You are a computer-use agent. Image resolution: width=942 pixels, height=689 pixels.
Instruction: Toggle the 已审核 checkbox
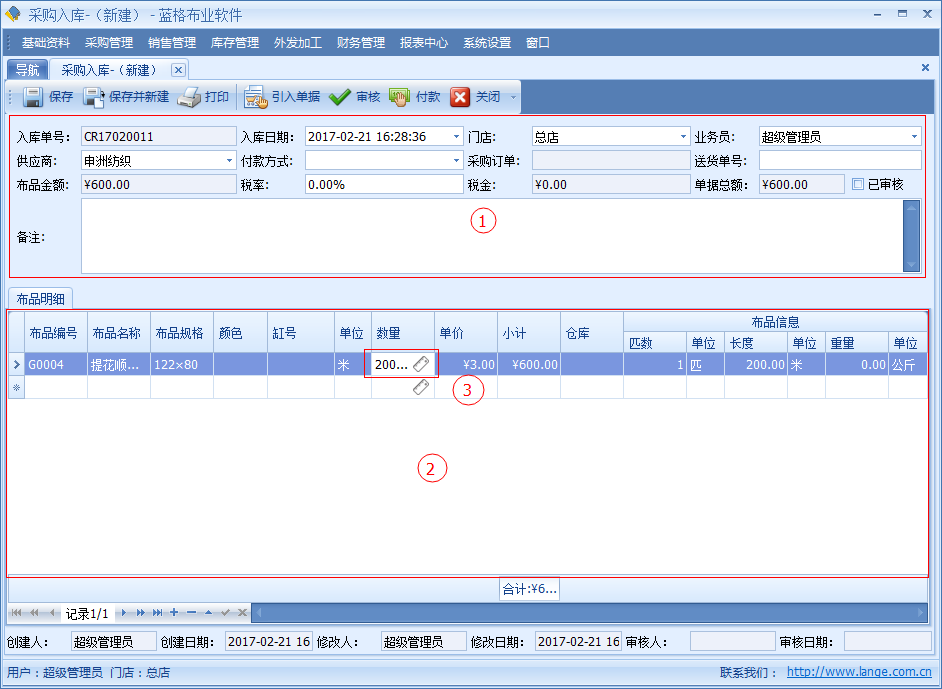click(858, 184)
